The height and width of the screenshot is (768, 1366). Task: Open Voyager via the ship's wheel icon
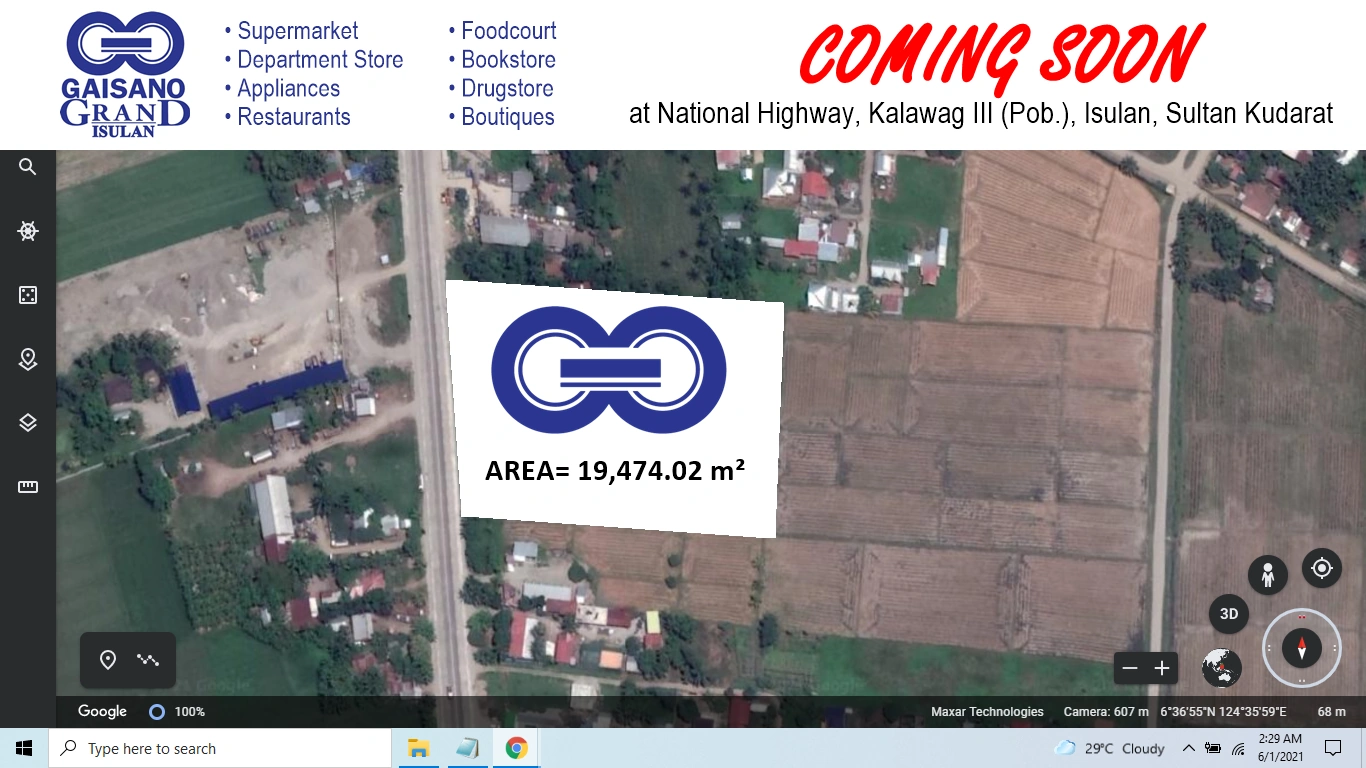point(28,231)
